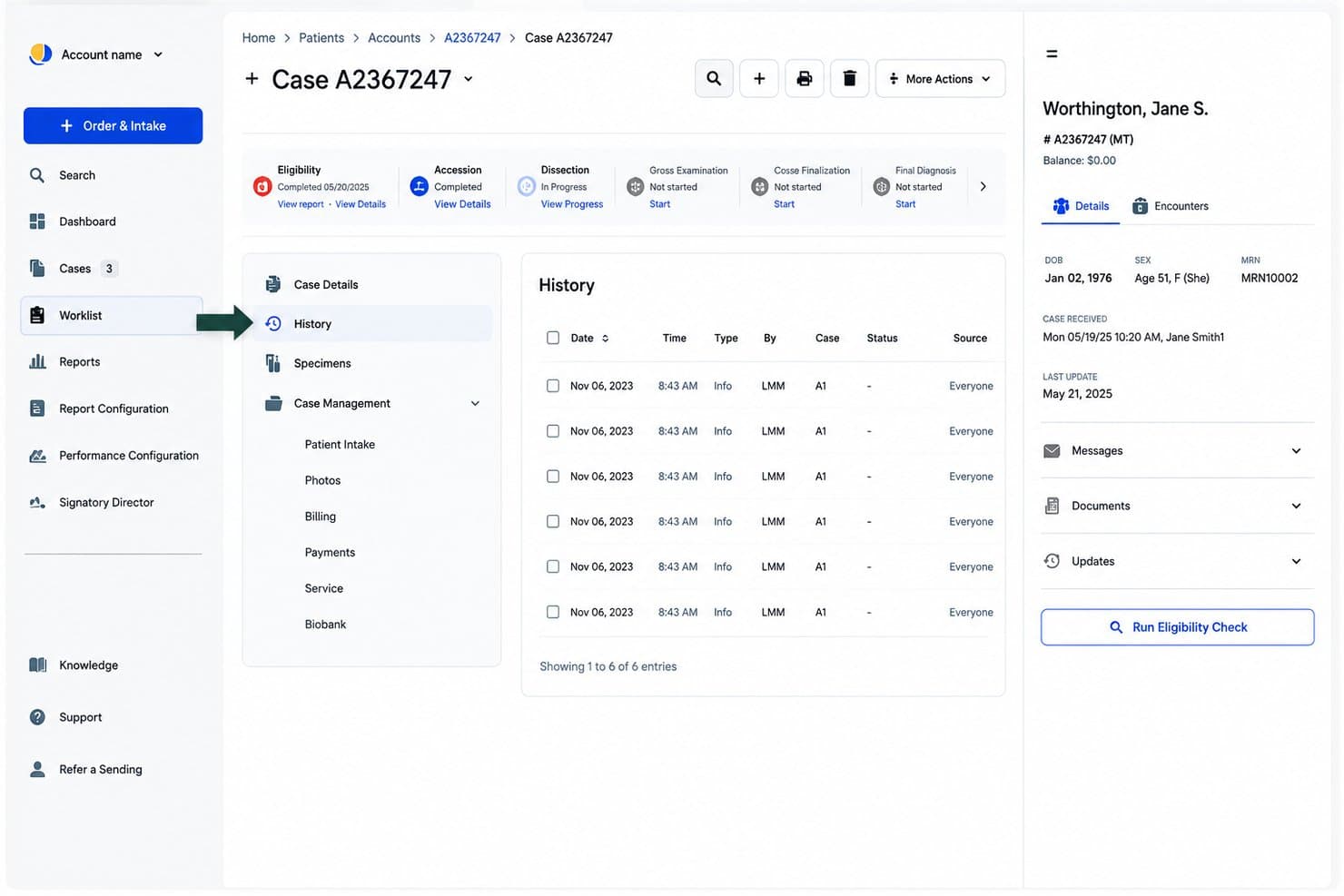1344x896 pixels.
Task: Click the Cosse Finalization step icon
Action: [x=760, y=187]
